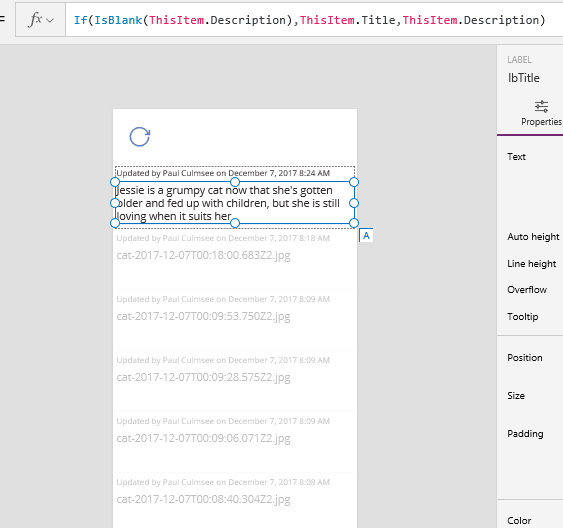The width and height of the screenshot is (563, 528).
Task: Select the cat-2017-12-07T00:08:40.304Z2.jpg item
Action: (x=203, y=499)
